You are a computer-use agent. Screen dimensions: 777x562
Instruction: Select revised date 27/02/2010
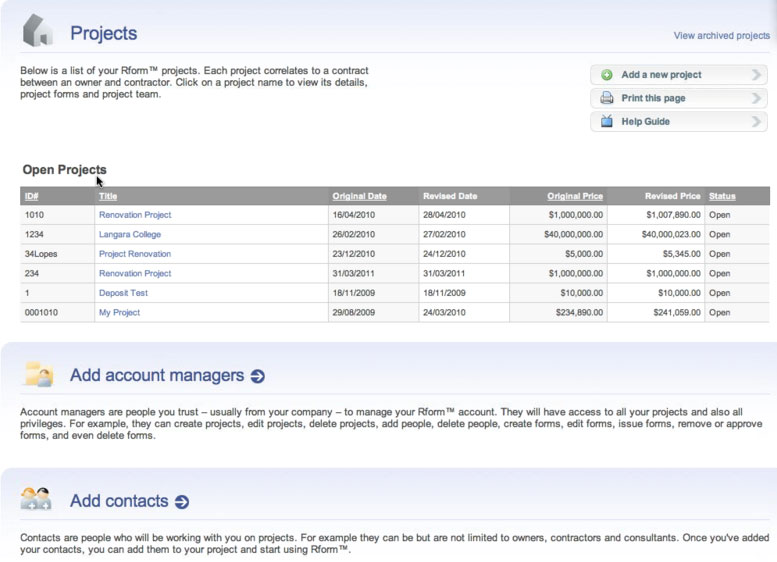pyautogui.click(x=444, y=234)
